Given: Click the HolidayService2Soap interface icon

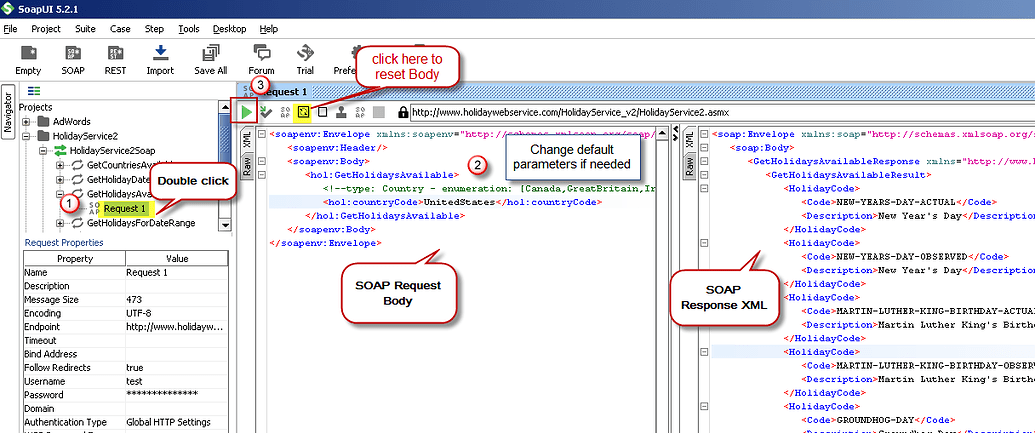Looking at the screenshot, I should coord(61,151).
